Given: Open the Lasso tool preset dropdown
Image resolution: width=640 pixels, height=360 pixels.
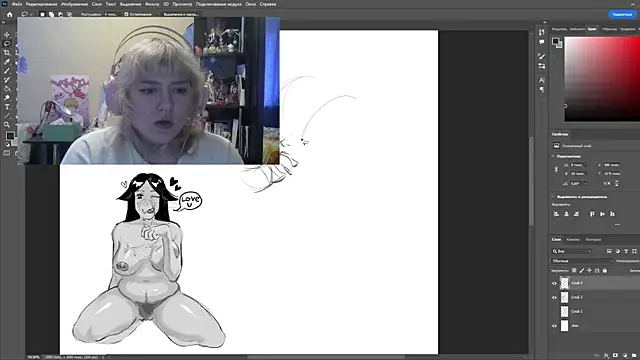Looking at the screenshot, I should click(27, 14).
